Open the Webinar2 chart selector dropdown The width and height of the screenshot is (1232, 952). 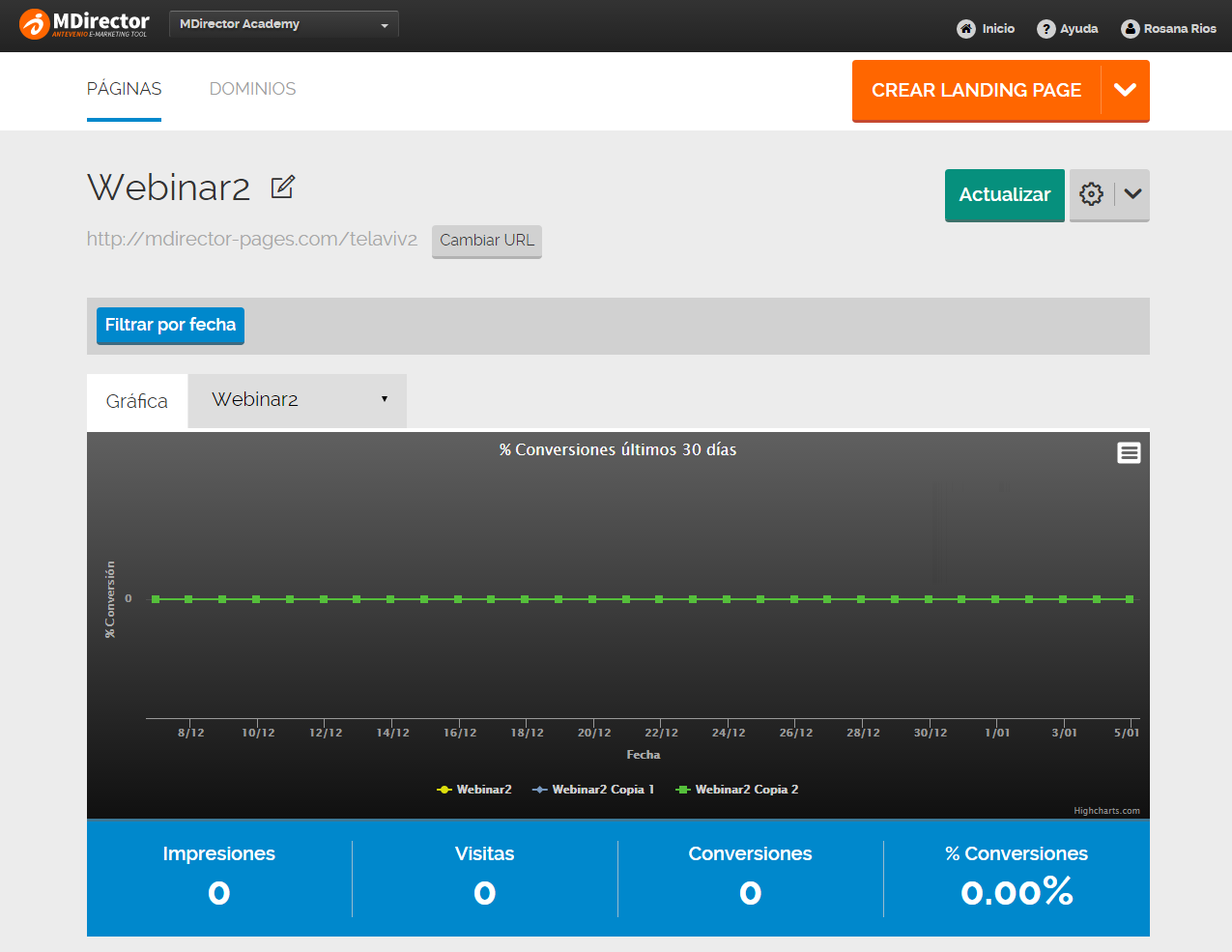298,400
